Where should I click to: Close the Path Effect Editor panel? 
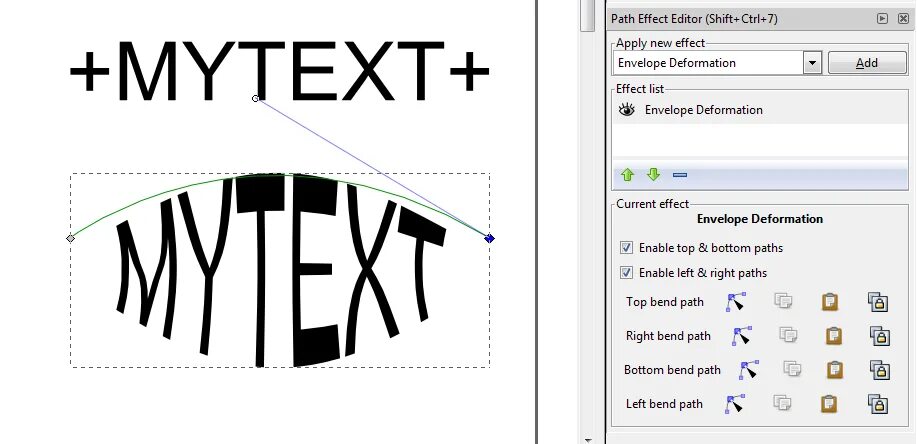904,19
